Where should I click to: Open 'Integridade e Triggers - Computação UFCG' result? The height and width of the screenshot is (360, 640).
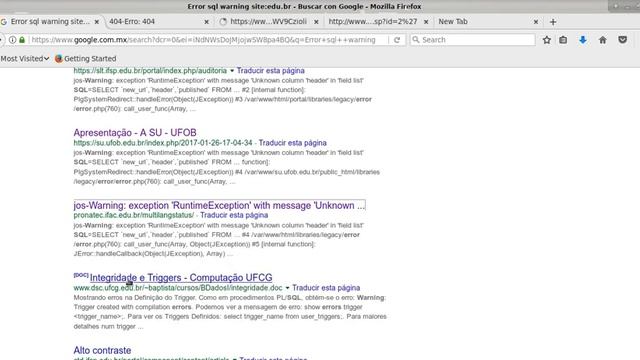click(x=181, y=278)
